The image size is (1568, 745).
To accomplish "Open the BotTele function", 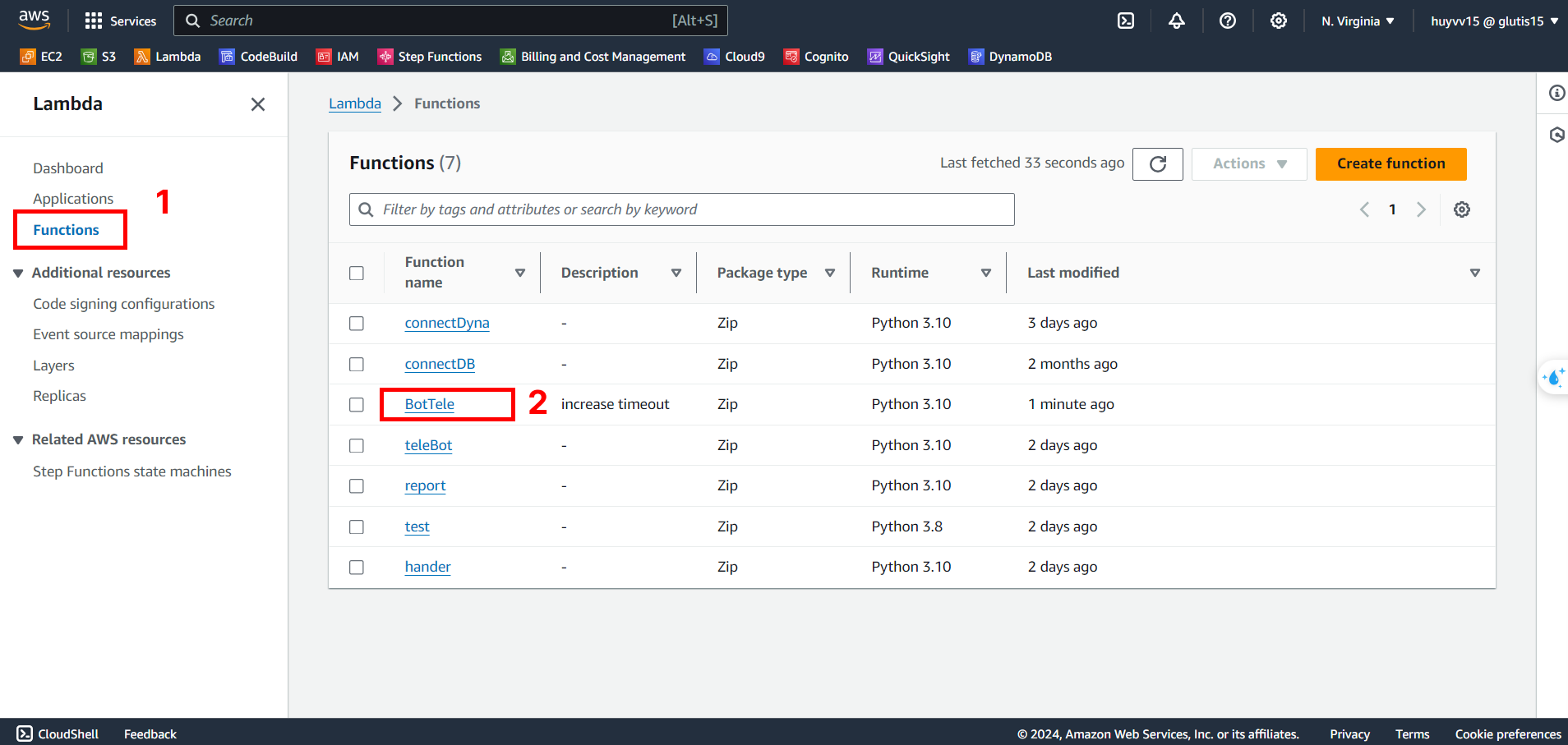I will coord(429,404).
